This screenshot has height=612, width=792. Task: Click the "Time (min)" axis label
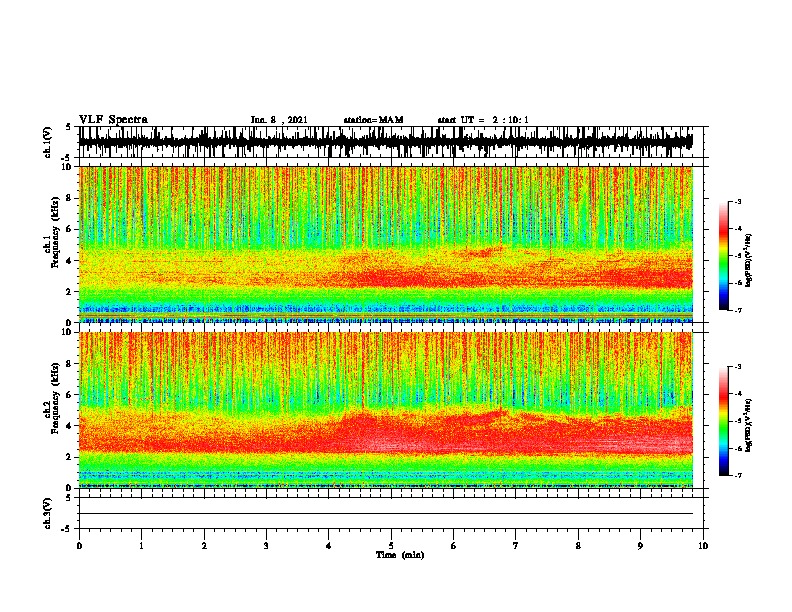click(400, 555)
